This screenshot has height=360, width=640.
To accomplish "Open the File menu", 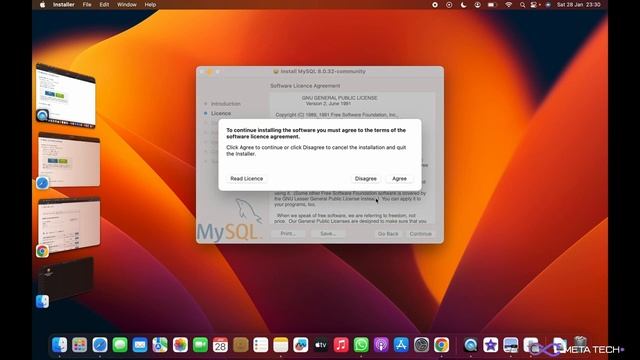I will click(x=87, y=4).
